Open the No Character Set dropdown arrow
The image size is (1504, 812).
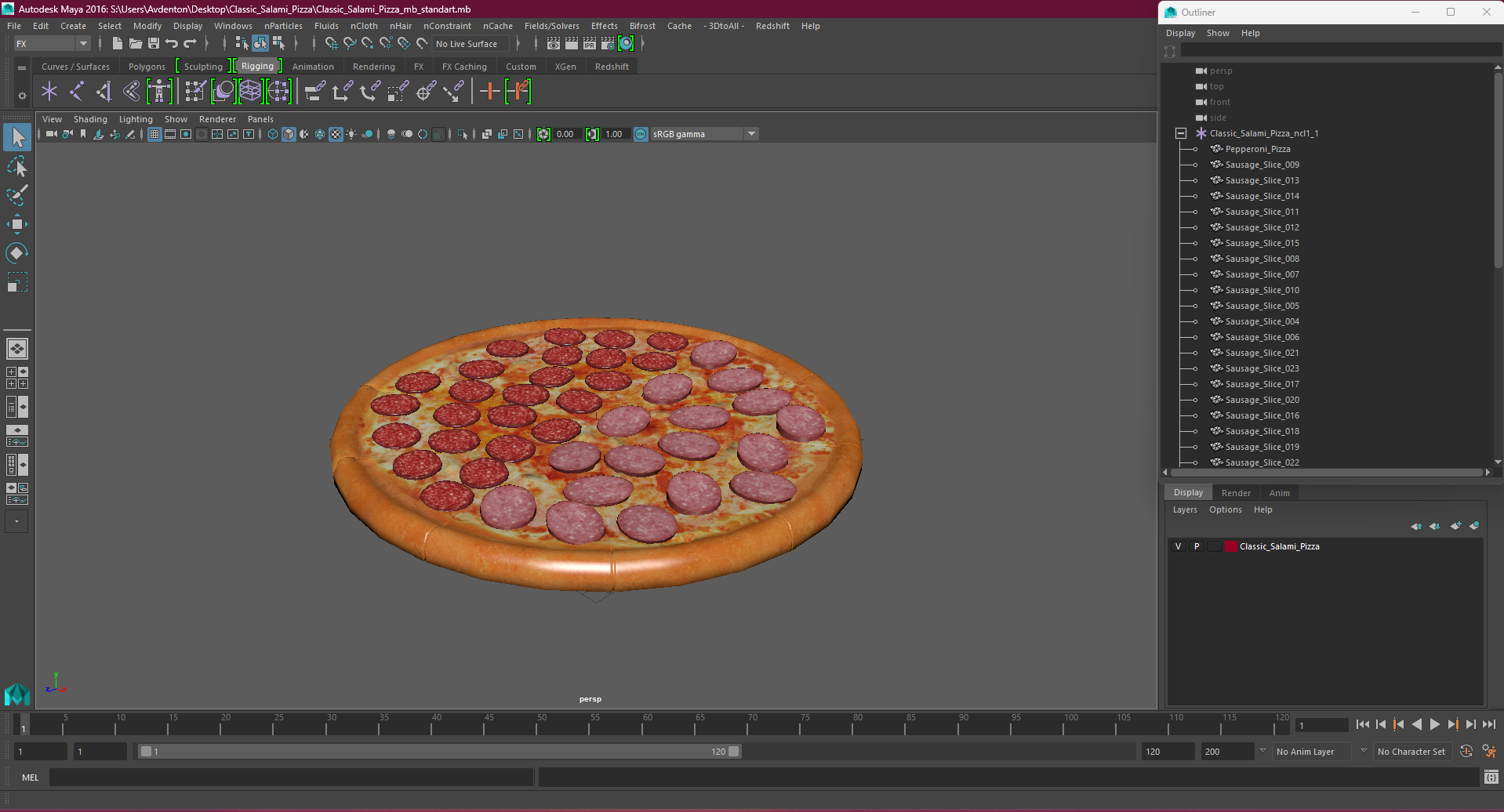(x=1364, y=751)
